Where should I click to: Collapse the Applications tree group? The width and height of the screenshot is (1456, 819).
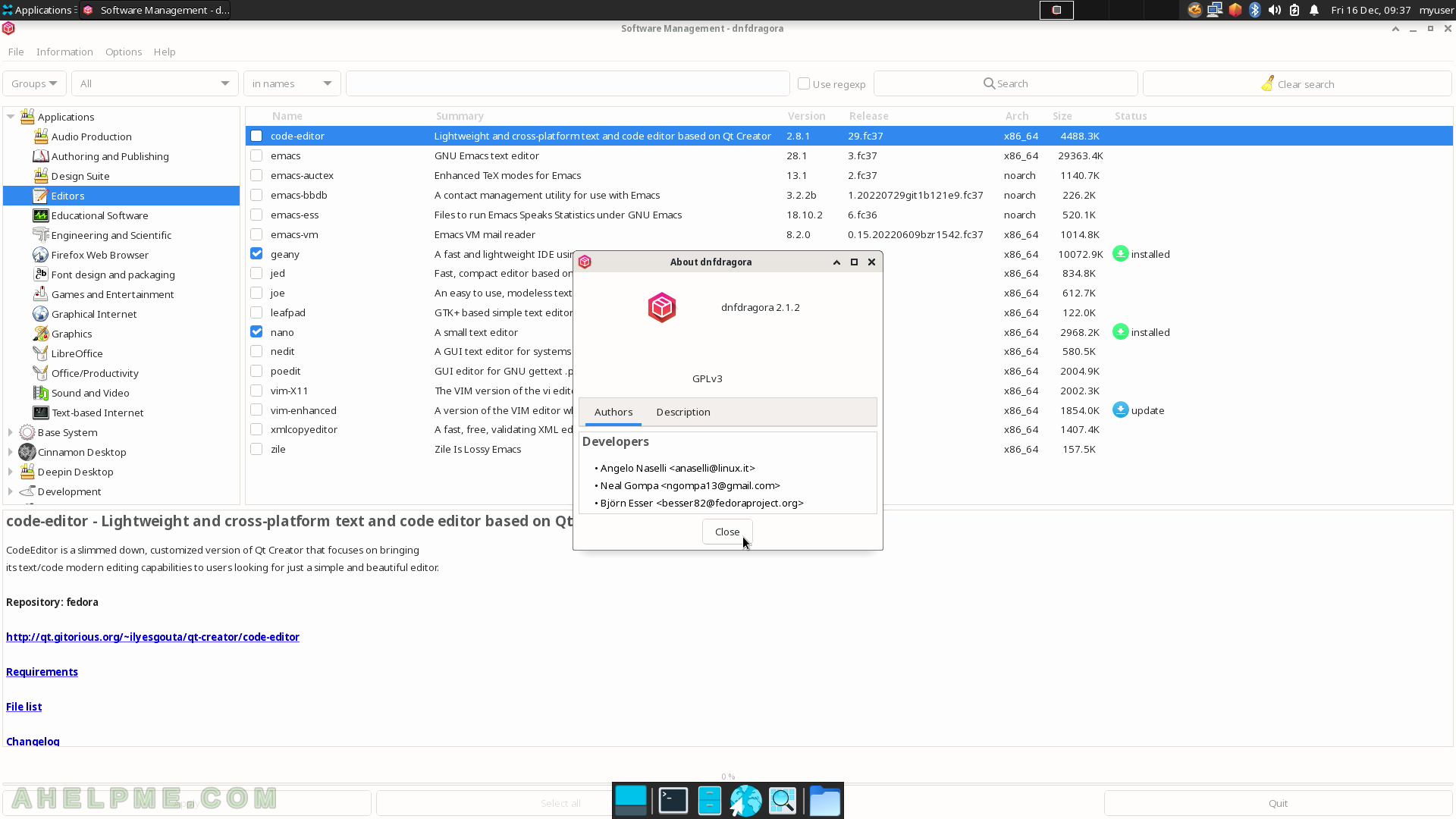[x=11, y=117]
